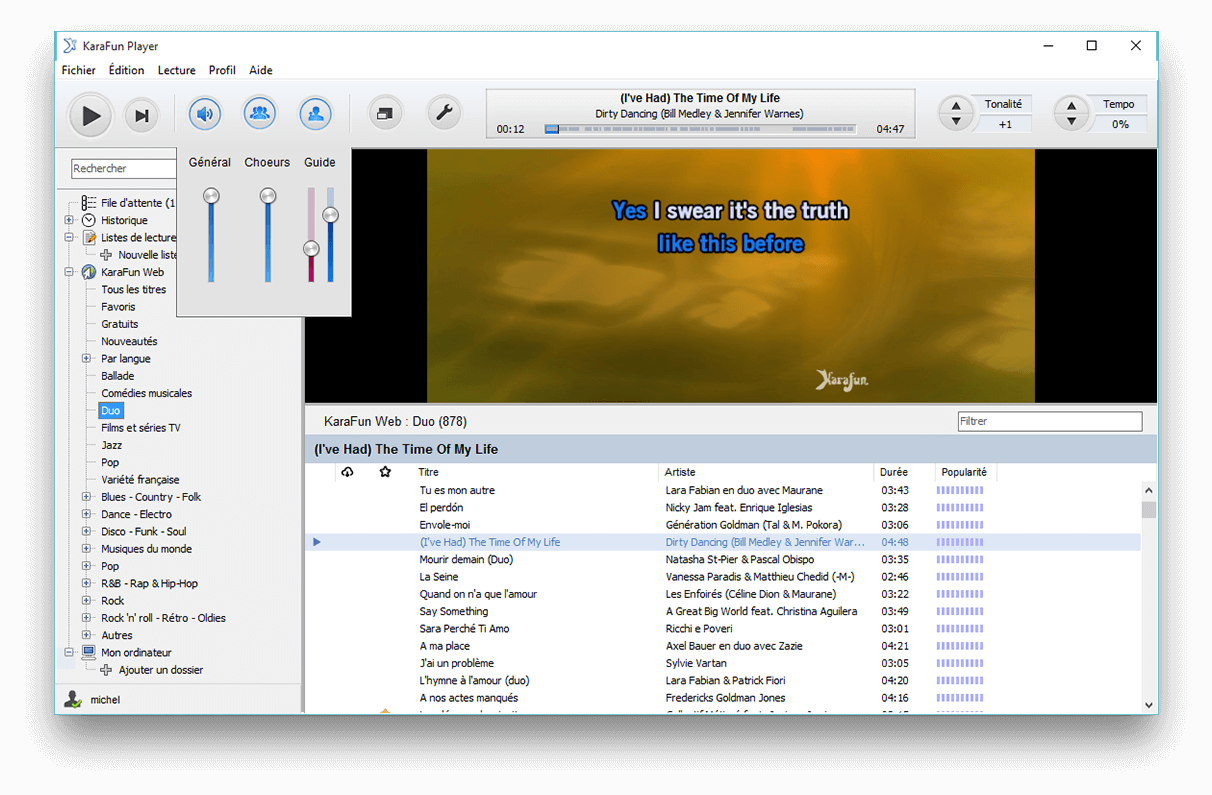Expand the Rock 'n' roll - Rétro node
This screenshot has width=1212, height=795.
point(87,618)
